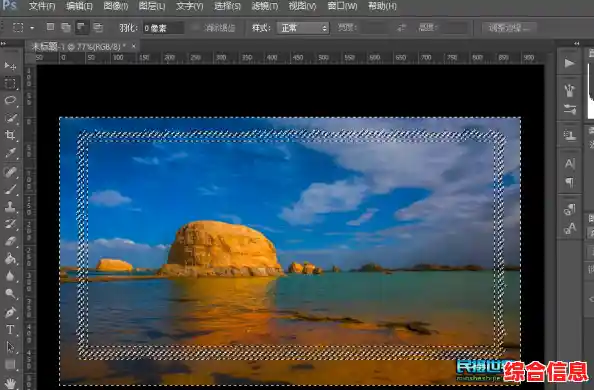Open the 图层(L) menu
This screenshot has width=594, height=390.
click(152, 6)
